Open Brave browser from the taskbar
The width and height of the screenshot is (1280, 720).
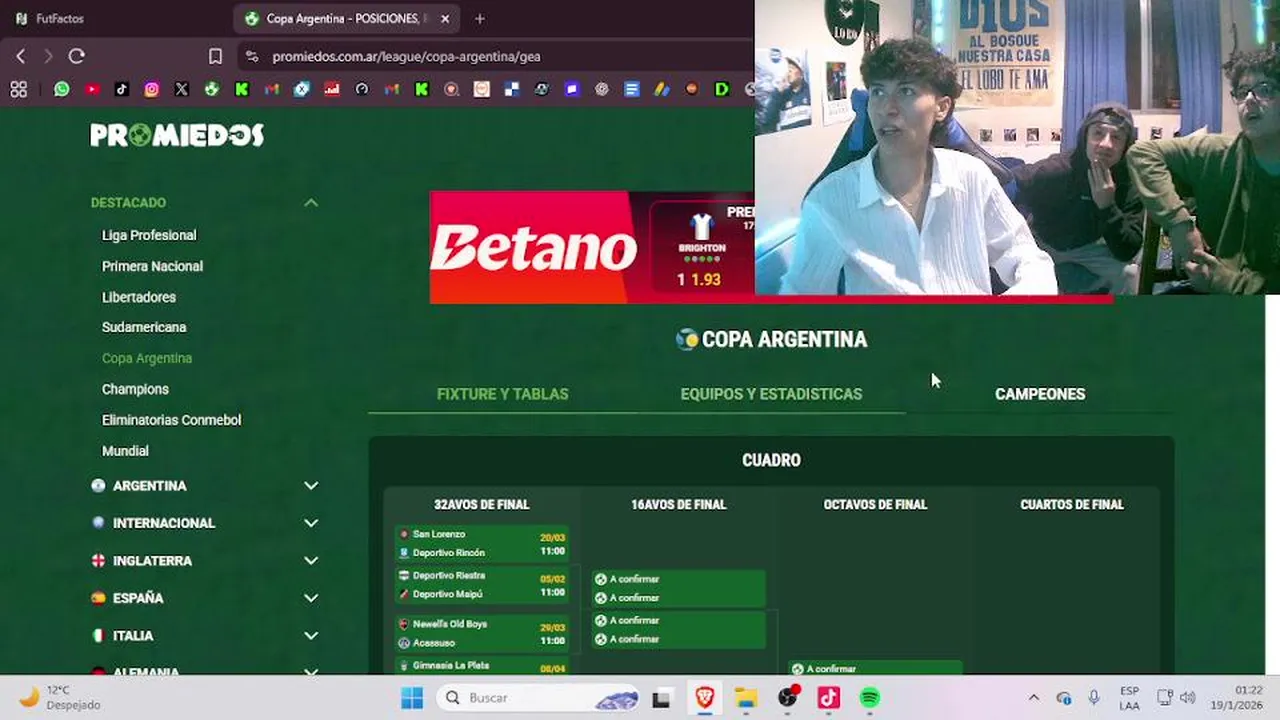click(x=705, y=698)
